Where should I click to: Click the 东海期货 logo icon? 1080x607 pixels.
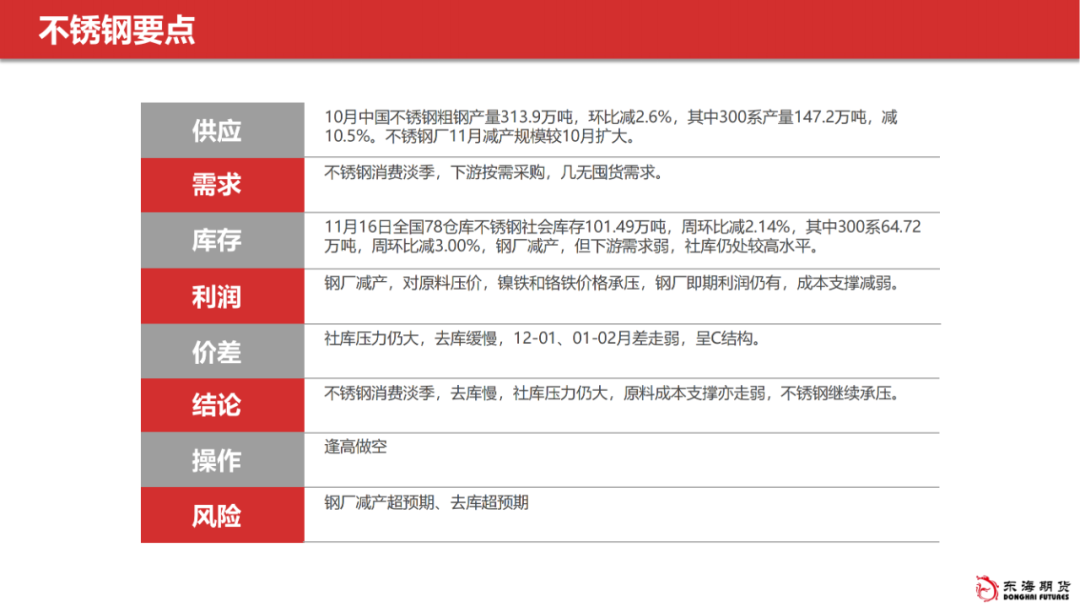(988, 586)
